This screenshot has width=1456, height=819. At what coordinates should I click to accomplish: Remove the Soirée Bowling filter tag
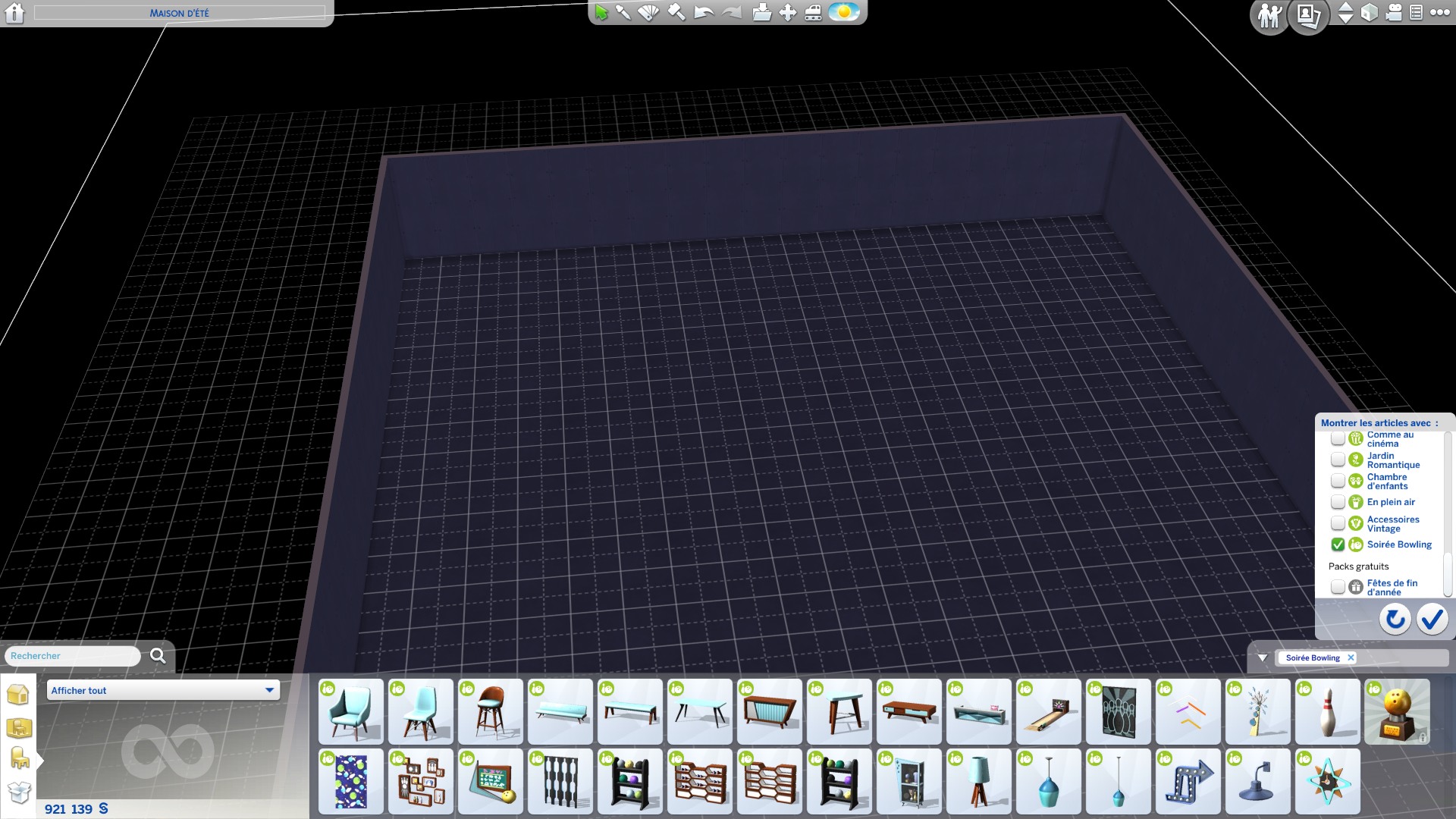(x=1351, y=657)
